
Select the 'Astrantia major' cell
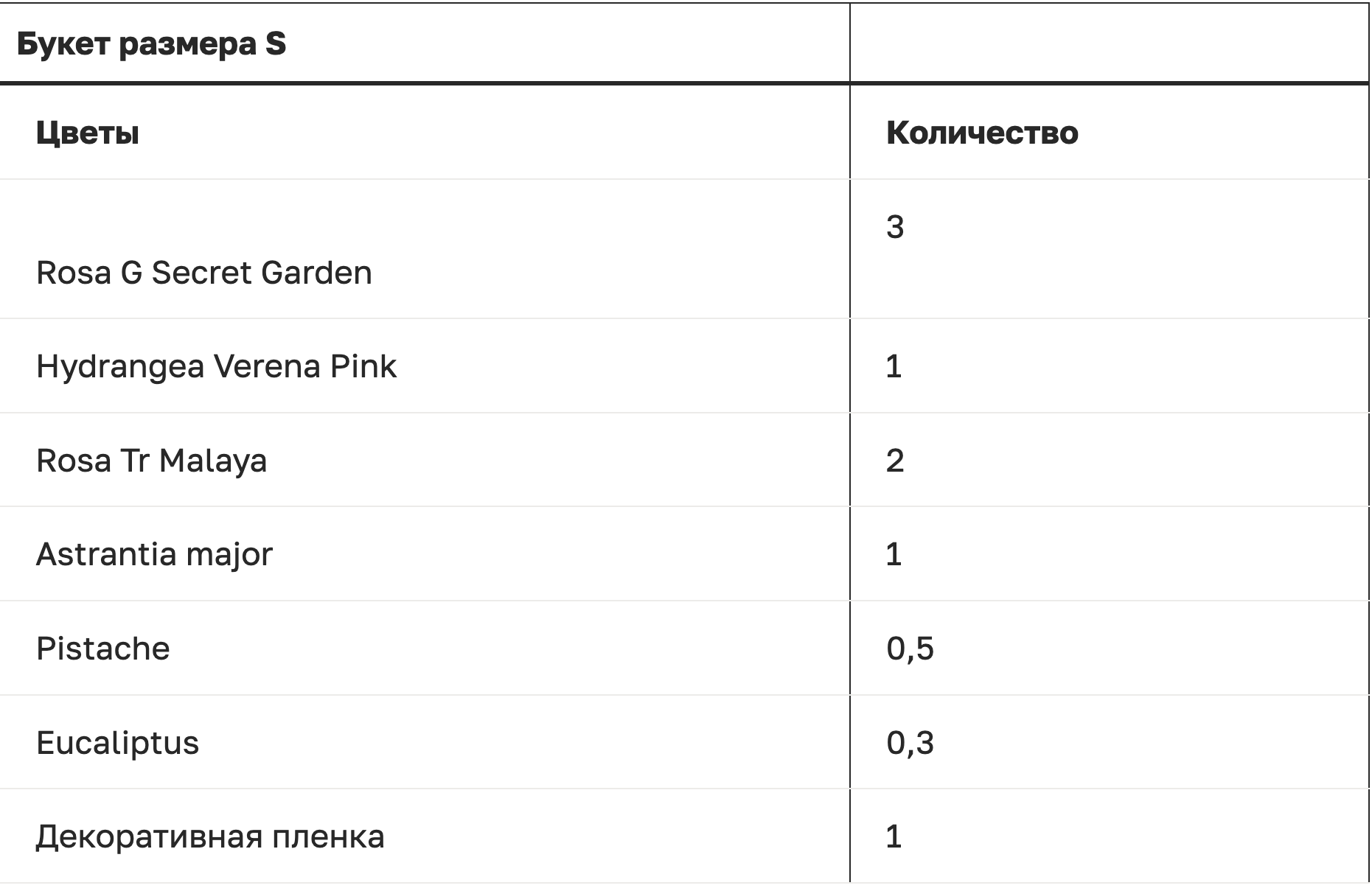tap(154, 554)
